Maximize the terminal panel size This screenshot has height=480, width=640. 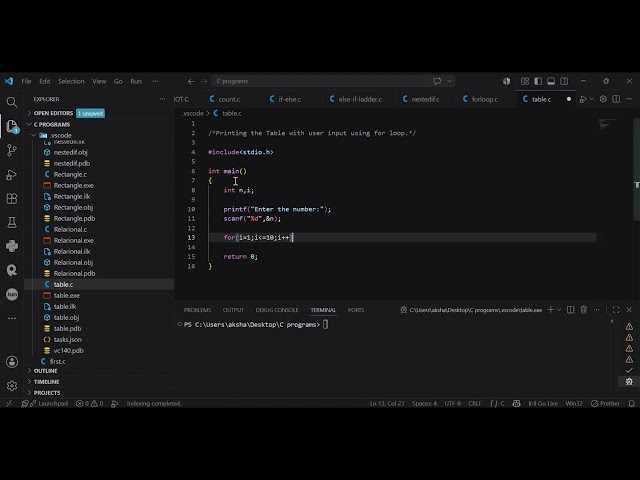coord(616,310)
